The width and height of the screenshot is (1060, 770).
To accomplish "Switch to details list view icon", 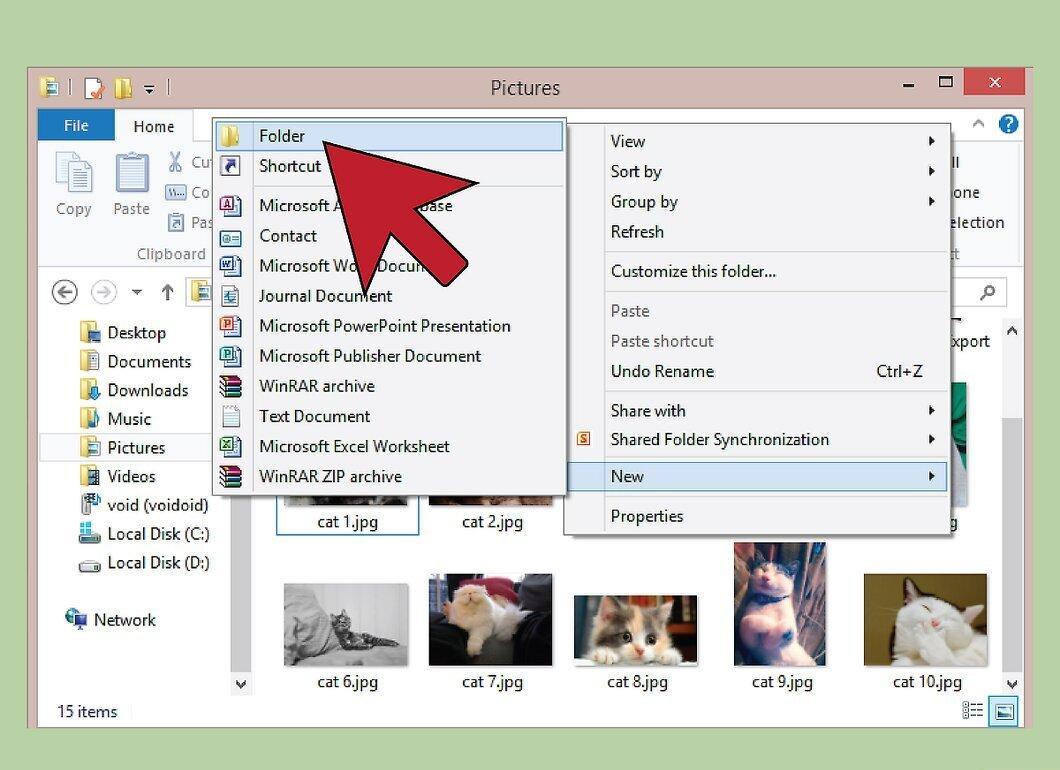I will (x=972, y=711).
